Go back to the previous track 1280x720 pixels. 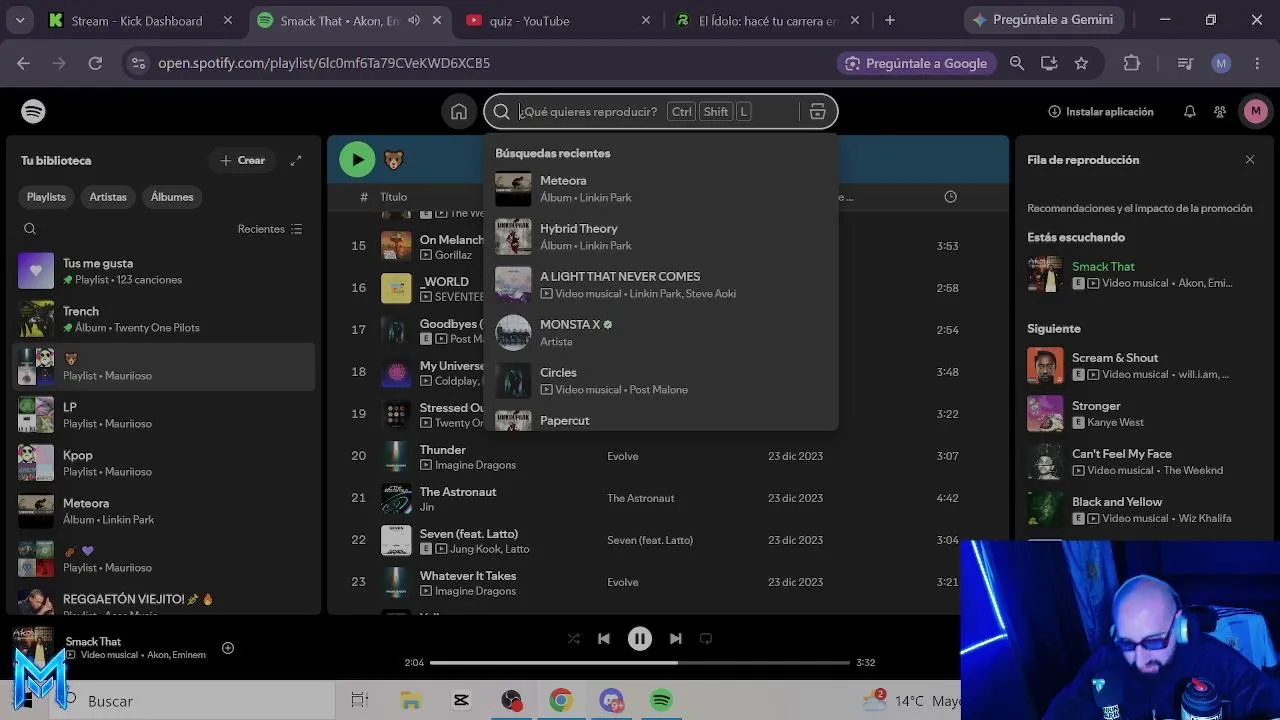pos(604,638)
